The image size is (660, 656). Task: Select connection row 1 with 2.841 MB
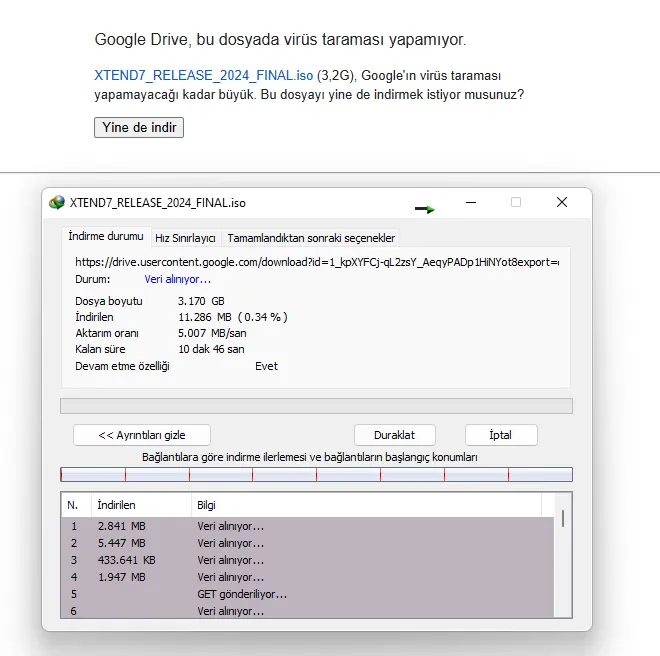point(308,526)
